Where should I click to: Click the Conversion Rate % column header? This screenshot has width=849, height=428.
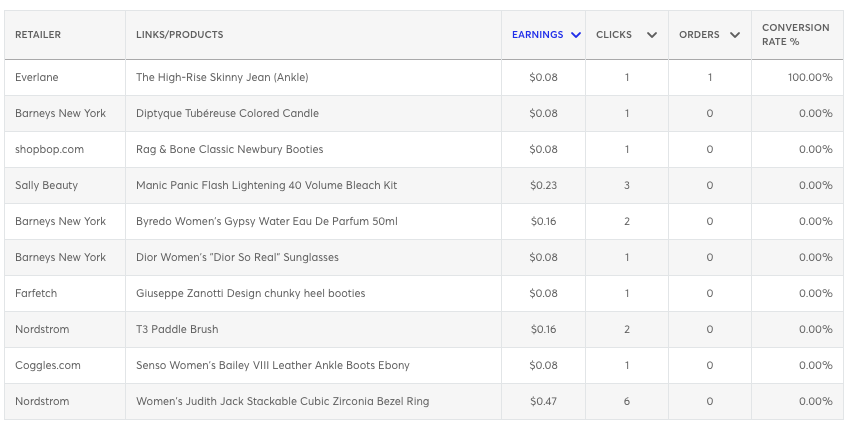(795, 35)
